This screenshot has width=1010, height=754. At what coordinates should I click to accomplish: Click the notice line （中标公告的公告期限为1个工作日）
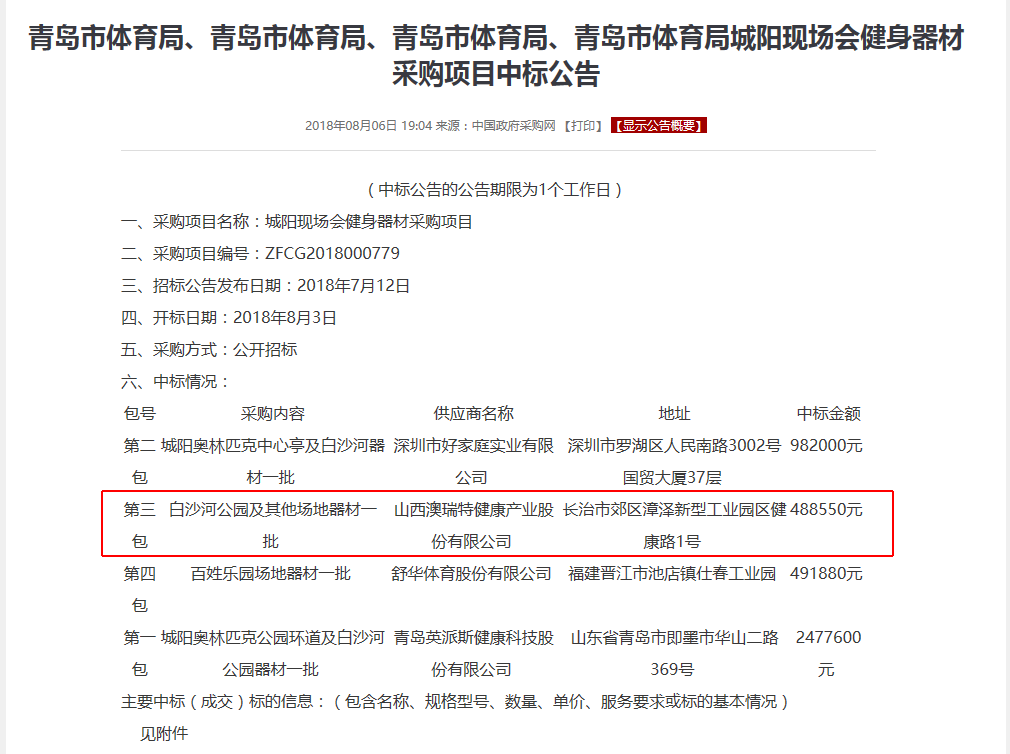point(494,190)
